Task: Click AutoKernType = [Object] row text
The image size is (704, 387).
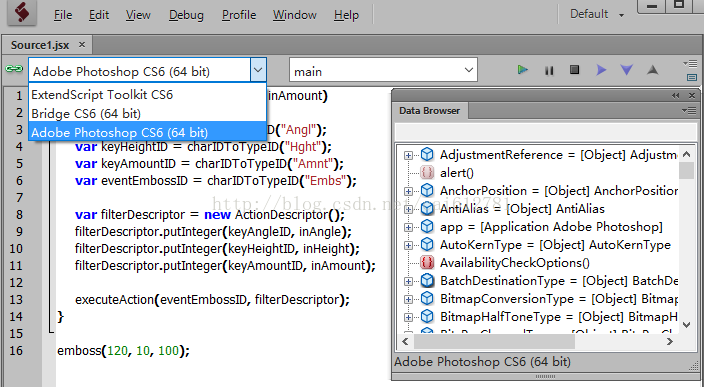Action: [x=555, y=245]
